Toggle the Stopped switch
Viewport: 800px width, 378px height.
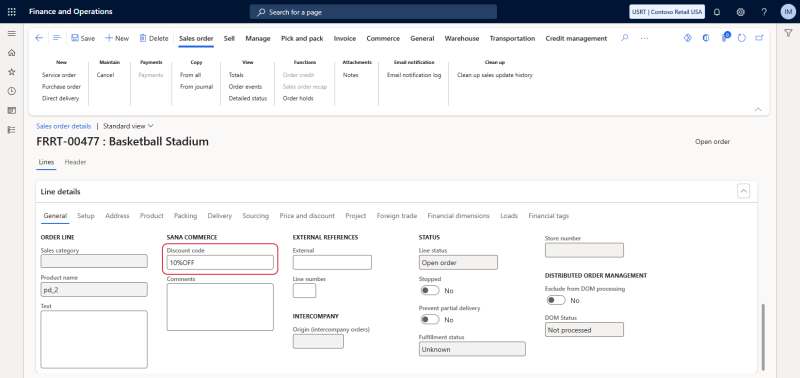[430, 290]
